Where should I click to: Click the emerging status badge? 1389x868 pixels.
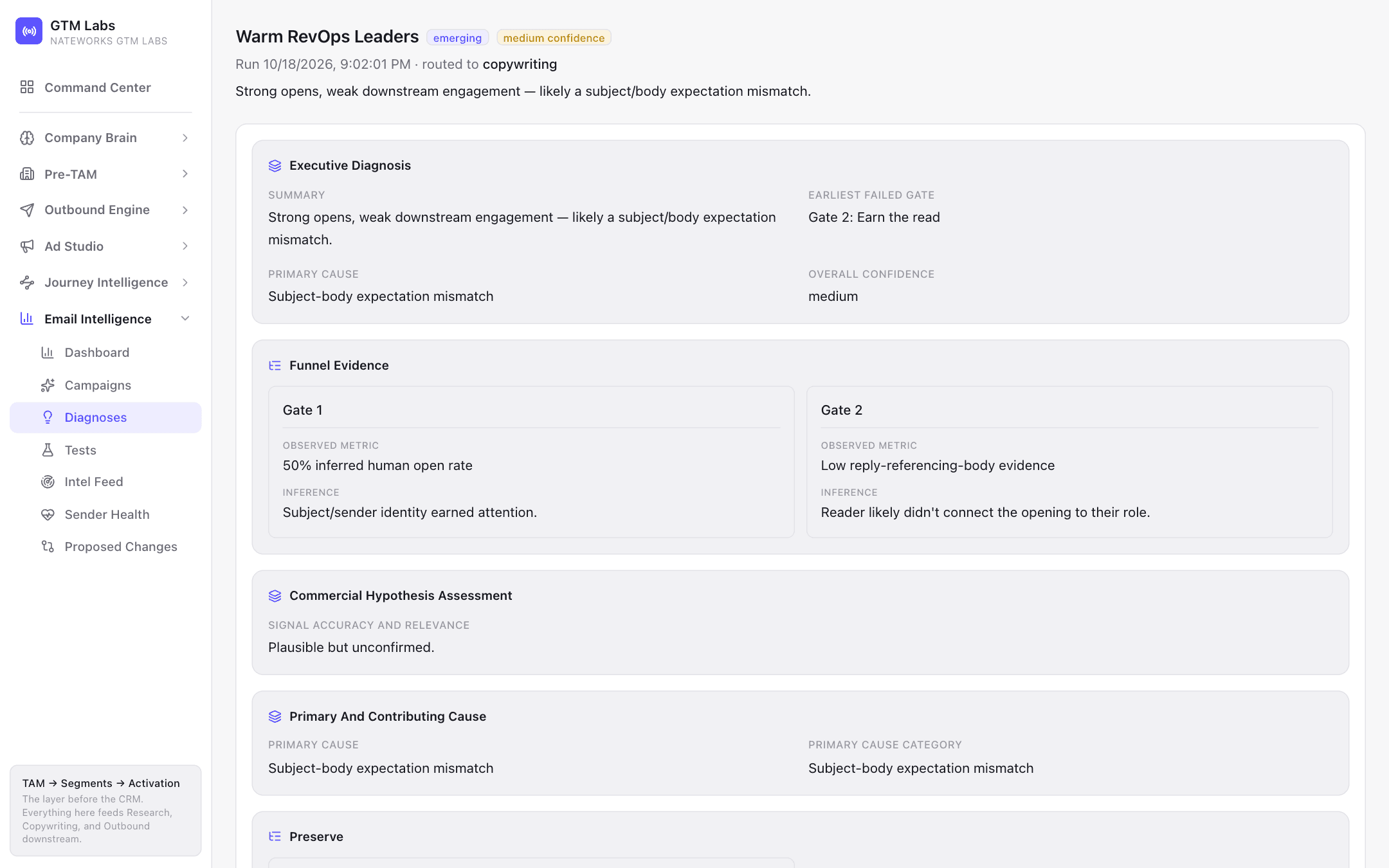coord(457,38)
